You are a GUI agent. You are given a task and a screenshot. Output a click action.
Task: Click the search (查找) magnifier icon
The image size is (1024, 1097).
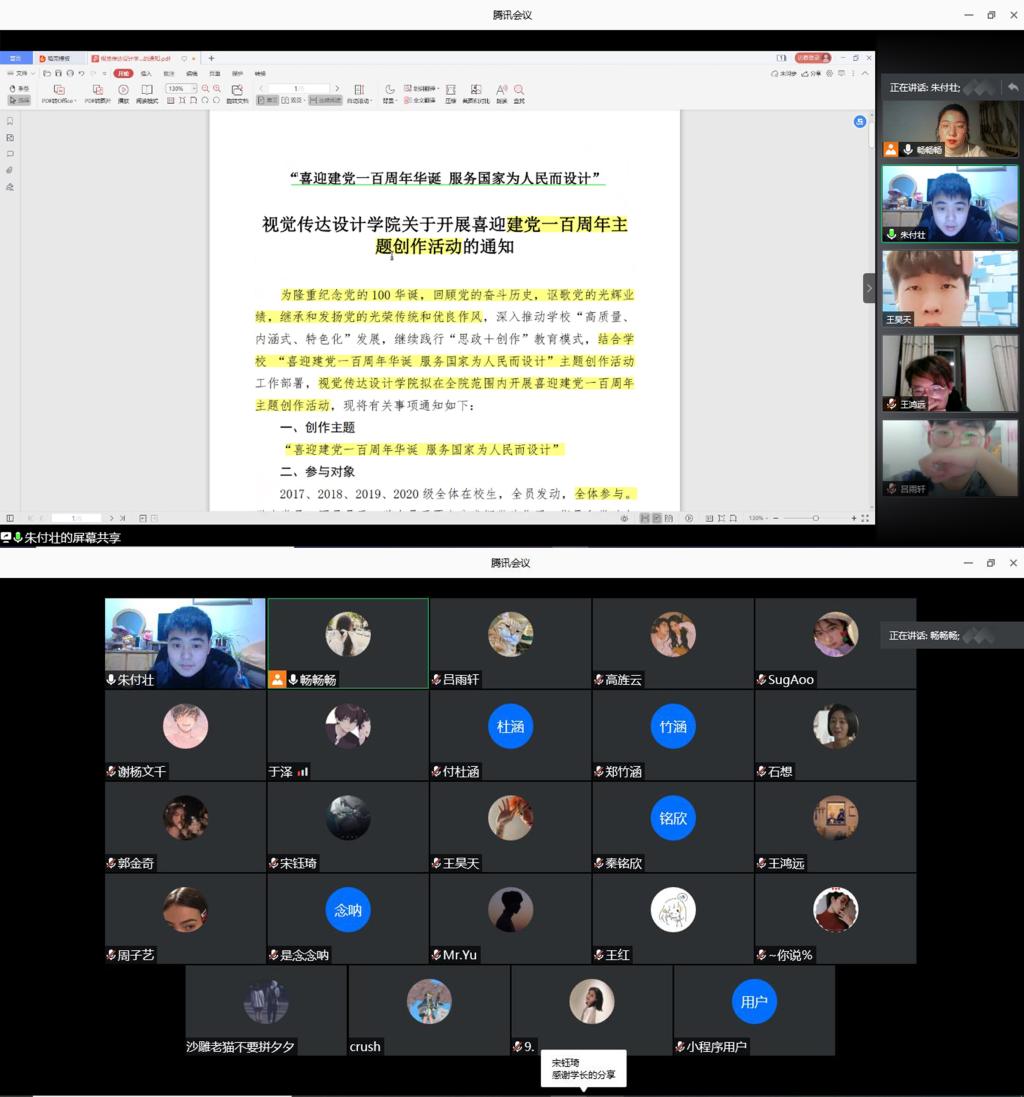tap(519, 90)
